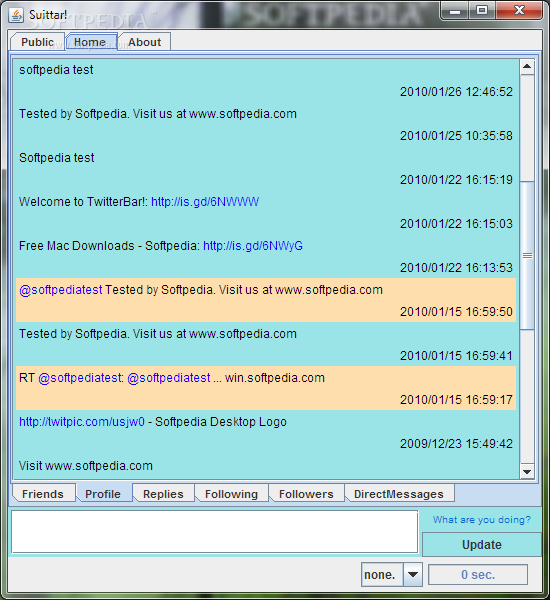Open the DirectMessages tab
Image resolution: width=550 pixels, height=600 pixels.
399,494
